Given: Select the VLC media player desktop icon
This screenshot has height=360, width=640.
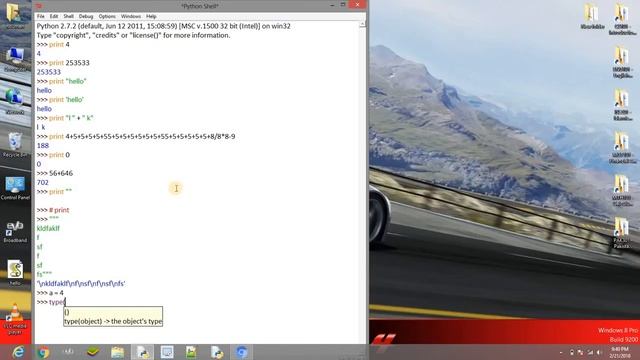Looking at the screenshot, I should [x=15, y=319].
